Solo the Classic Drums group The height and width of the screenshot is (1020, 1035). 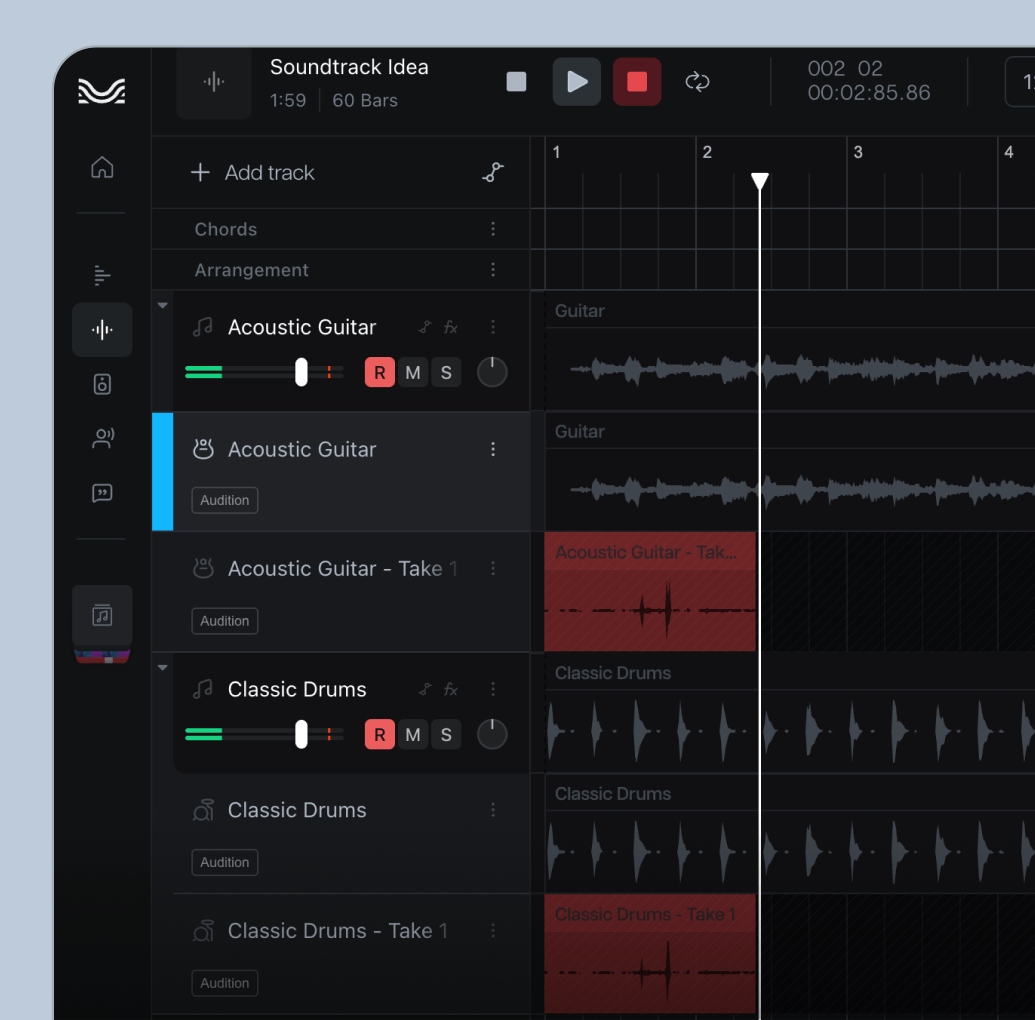click(x=446, y=735)
